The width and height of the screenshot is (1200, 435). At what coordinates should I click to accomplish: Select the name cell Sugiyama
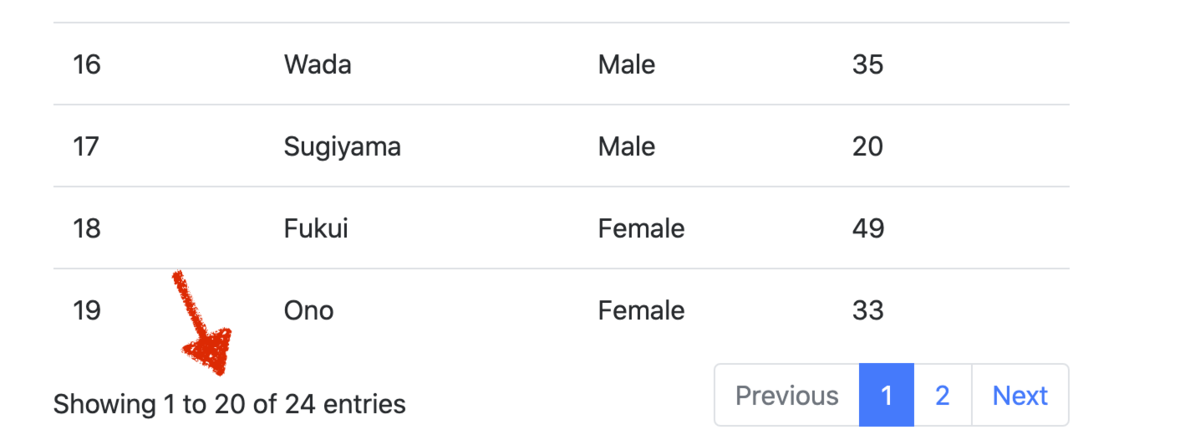[342, 147]
